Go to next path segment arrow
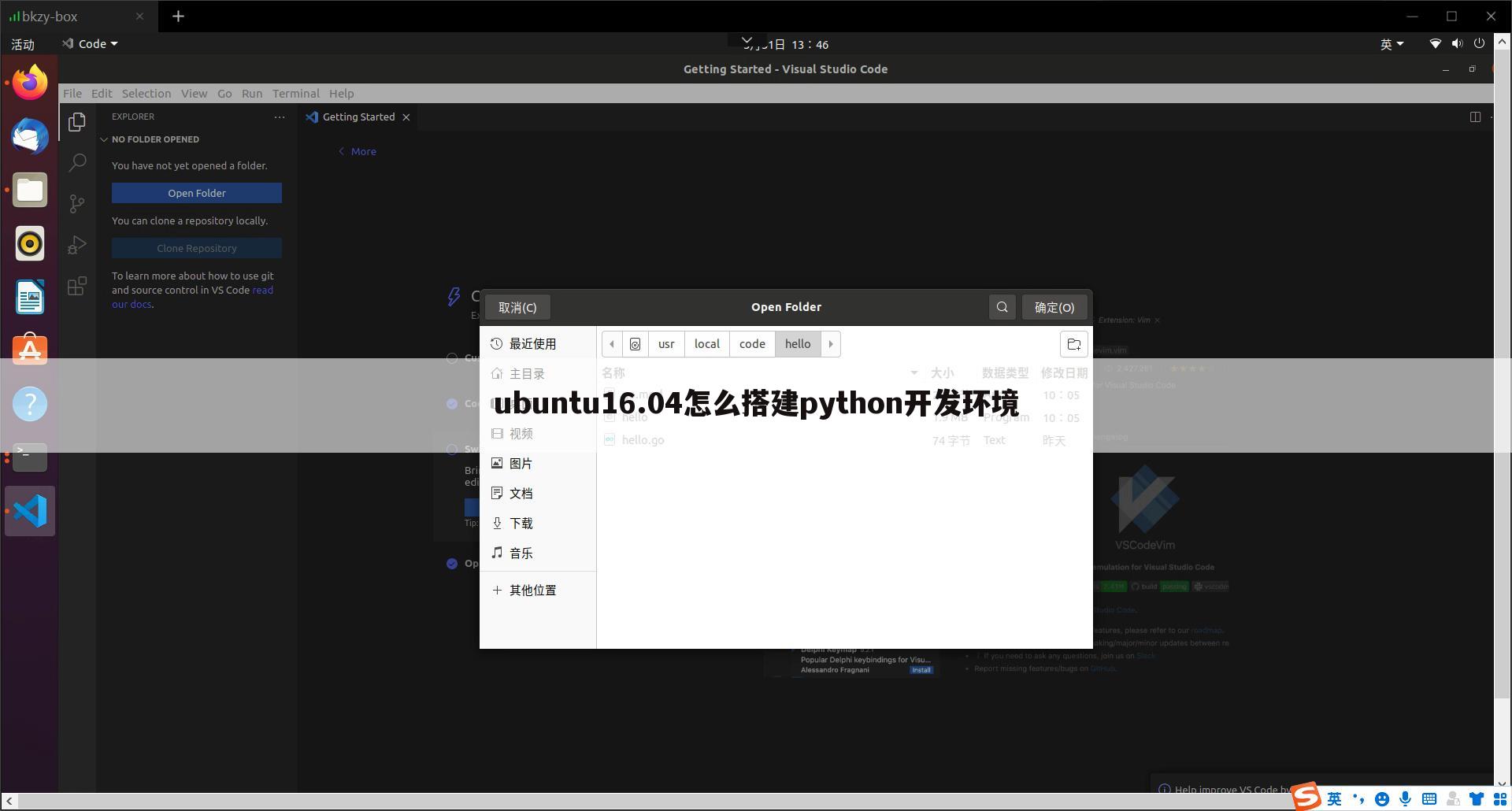 (831, 344)
